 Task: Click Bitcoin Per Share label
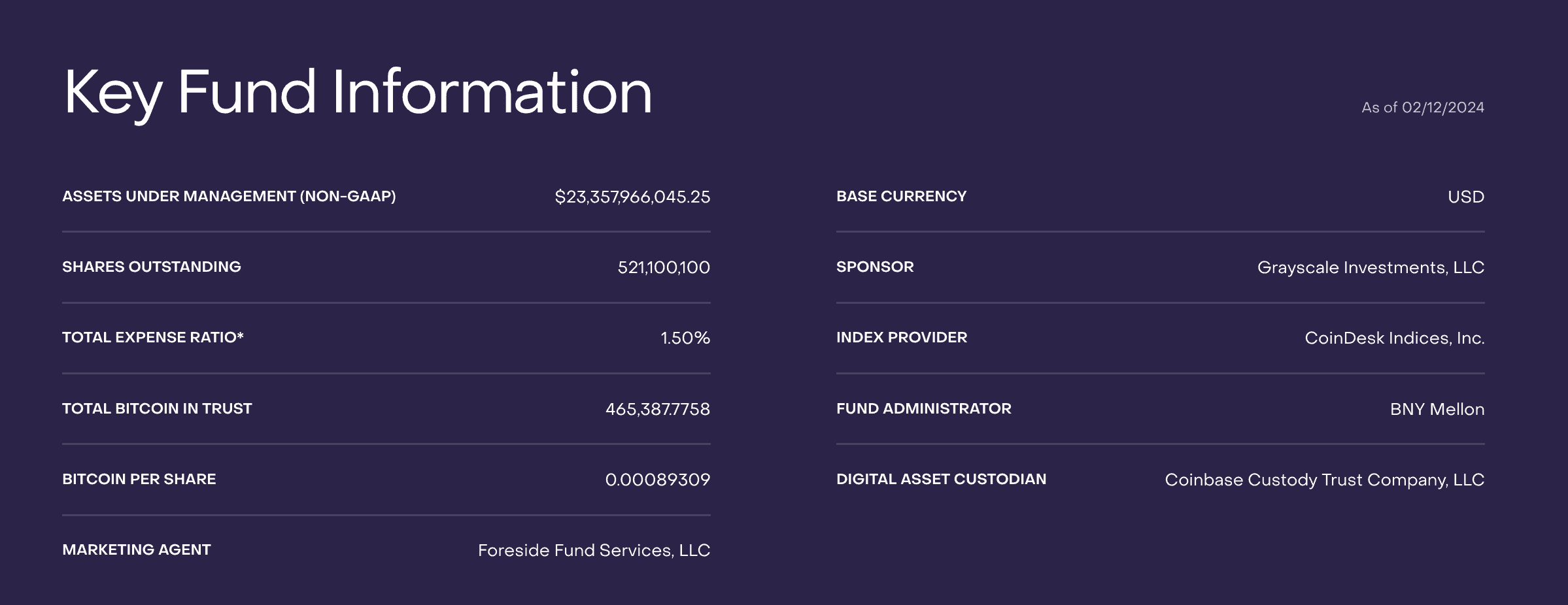click(139, 479)
